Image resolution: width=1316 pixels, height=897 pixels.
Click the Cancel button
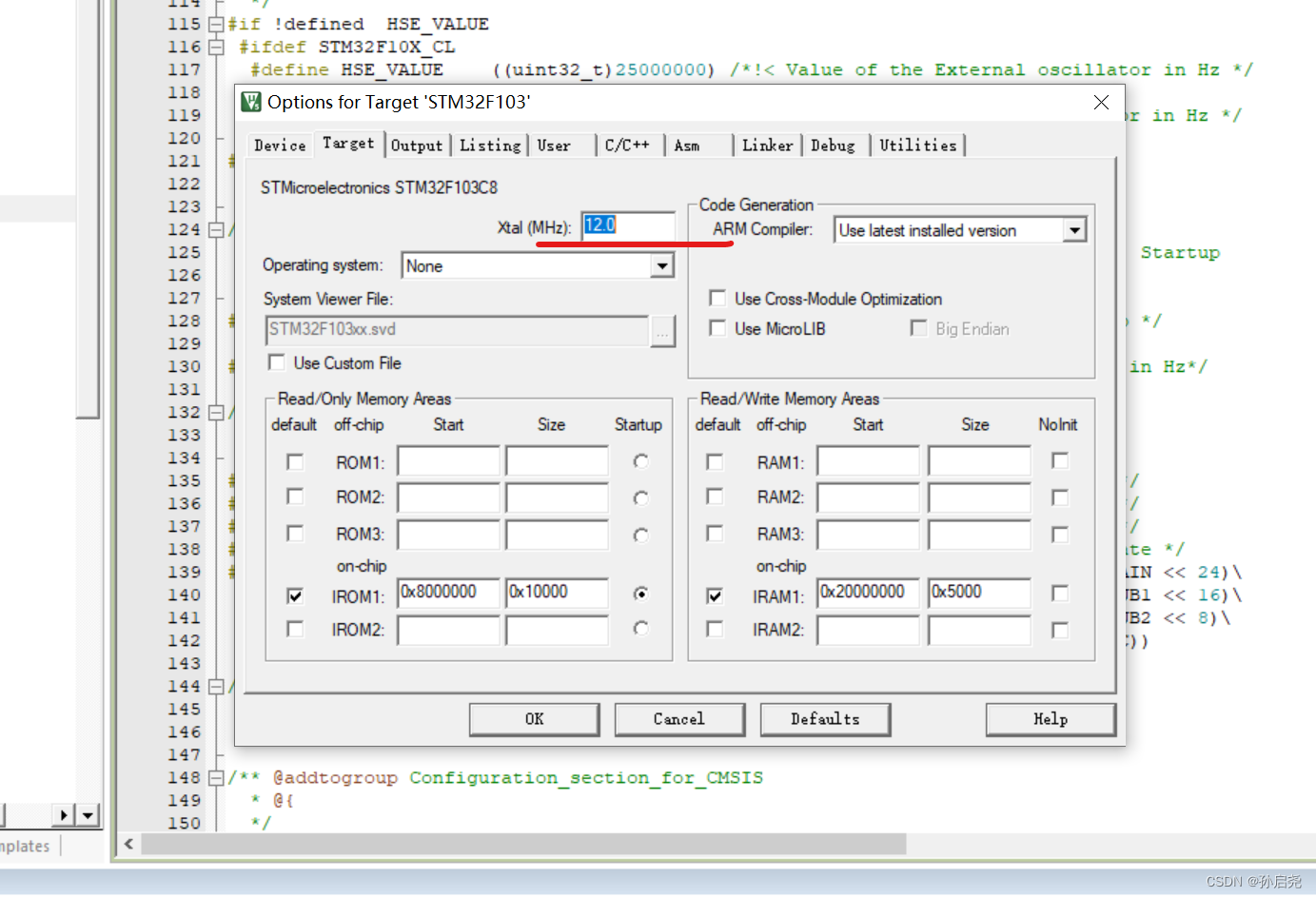click(679, 719)
